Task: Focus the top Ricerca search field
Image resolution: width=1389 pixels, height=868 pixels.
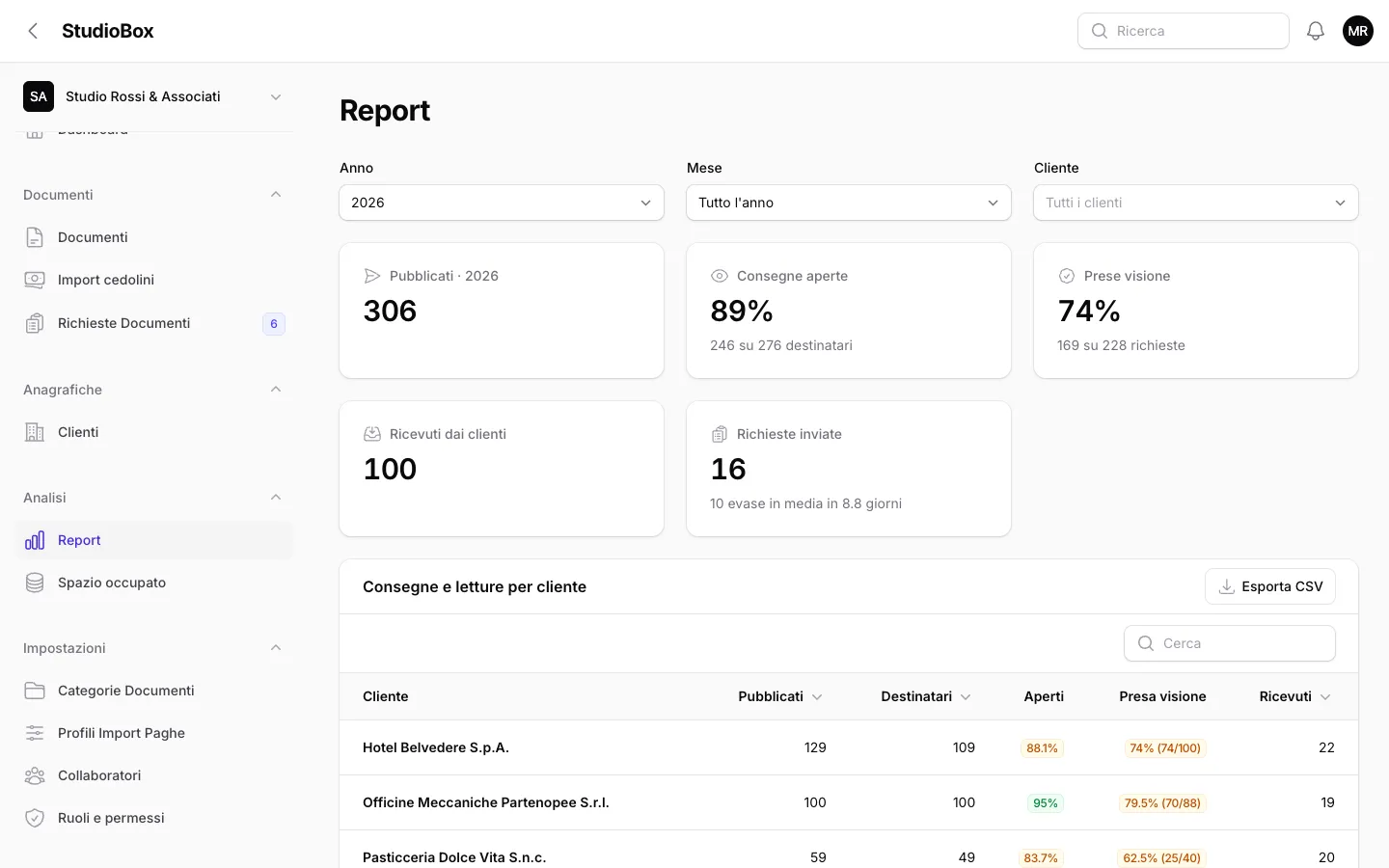Action: (x=1184, y=31)
